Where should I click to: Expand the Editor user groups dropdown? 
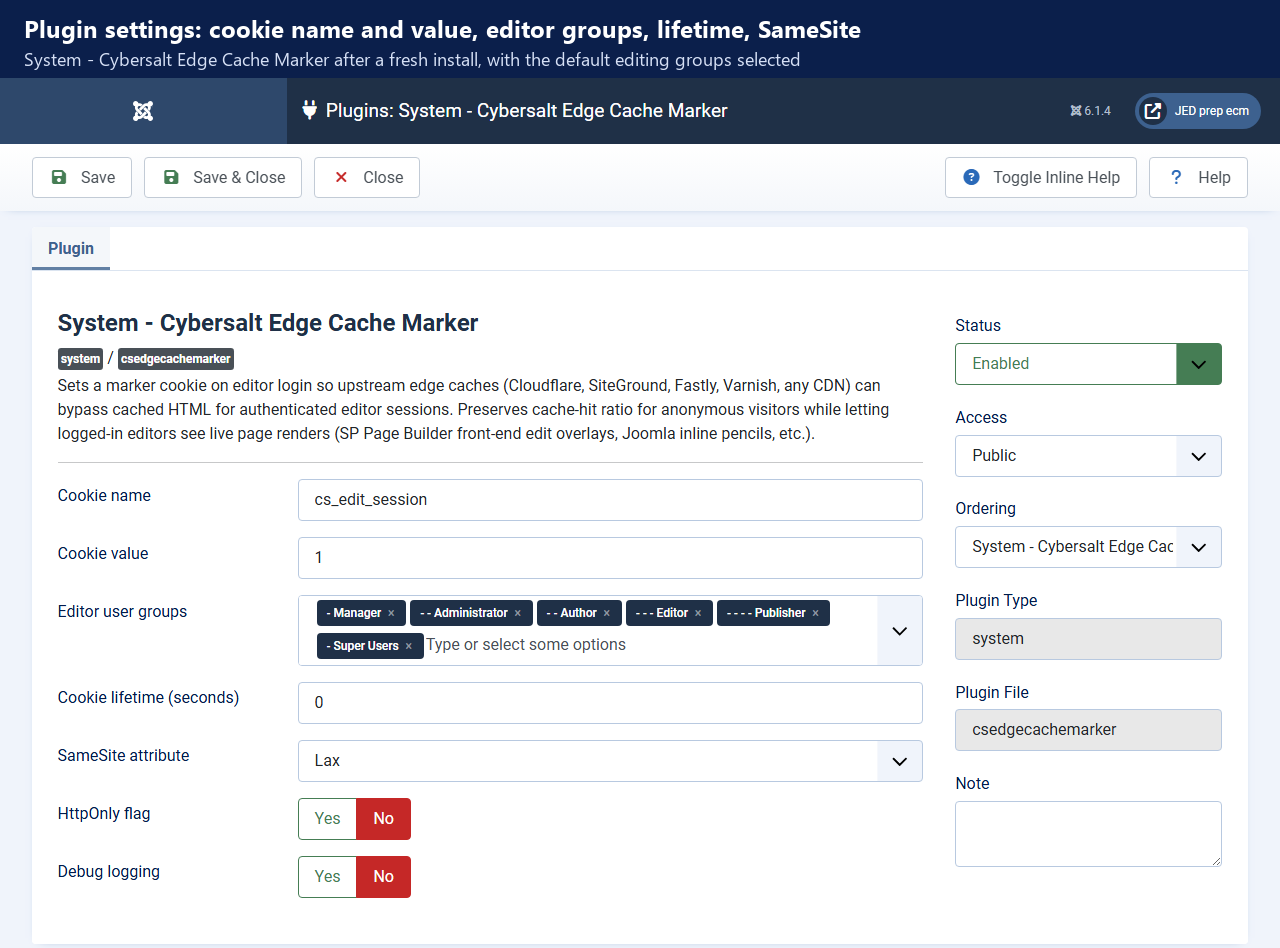click(x=900, y=631)
